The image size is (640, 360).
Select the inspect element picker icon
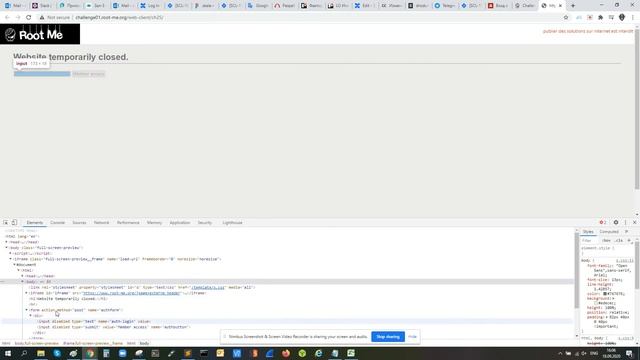tap(6, 222)
